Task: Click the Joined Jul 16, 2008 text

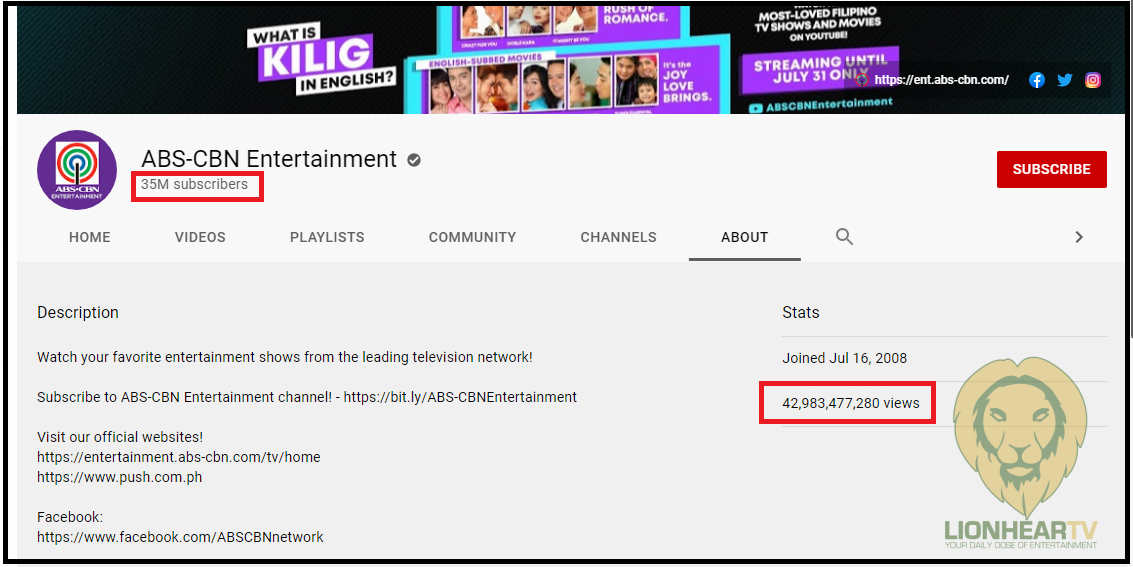Action: pyautogui.click(x=845, y=358)
